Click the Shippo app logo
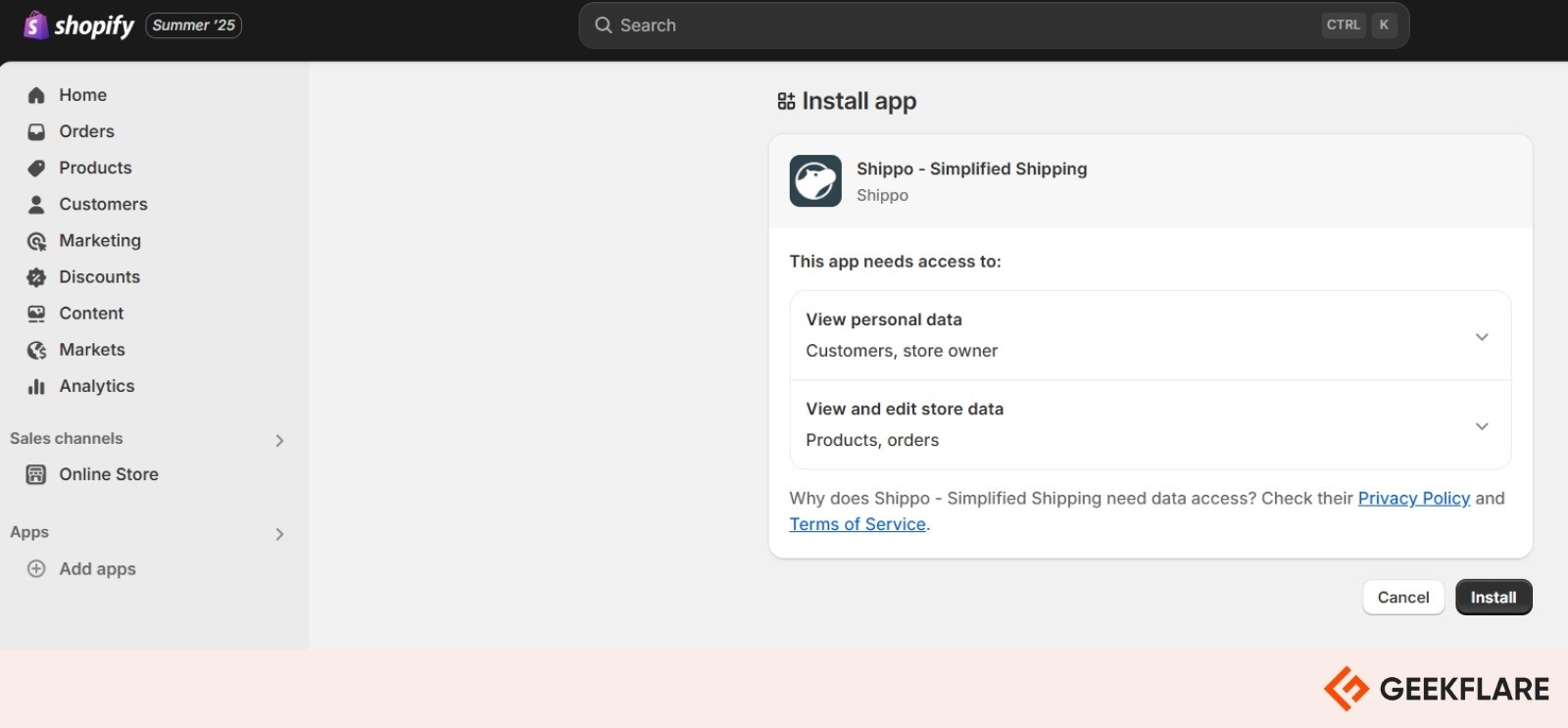1568x728 pixels. [815, 180]
